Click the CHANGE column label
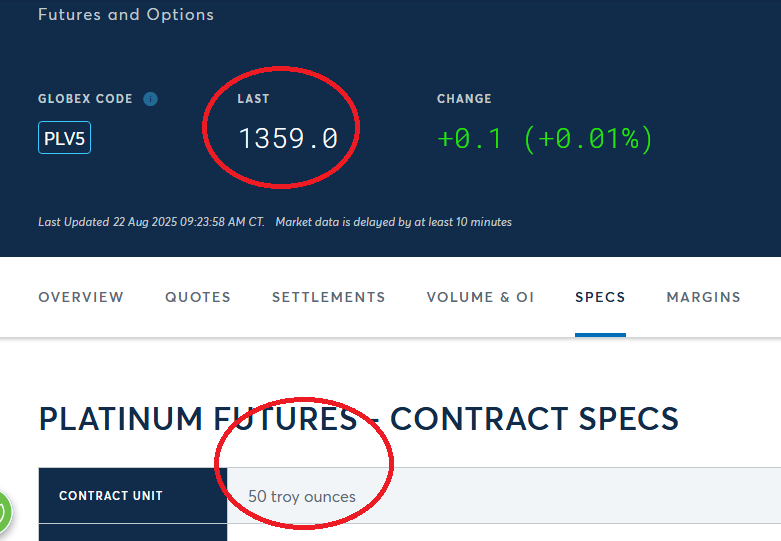781x541 pixels. [464, 99]
